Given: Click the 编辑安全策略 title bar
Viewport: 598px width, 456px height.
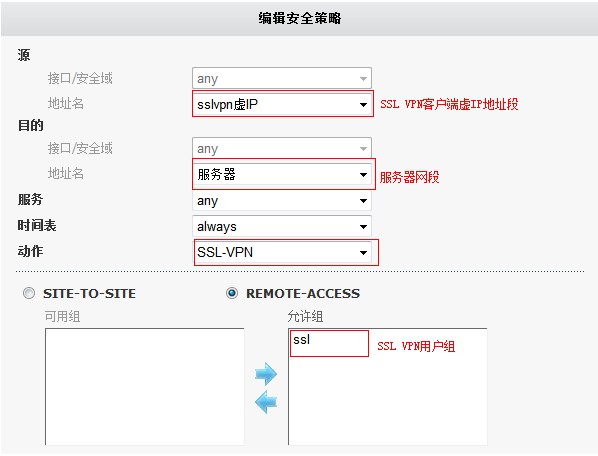Looking at the screenshot, I should [299, 18].
